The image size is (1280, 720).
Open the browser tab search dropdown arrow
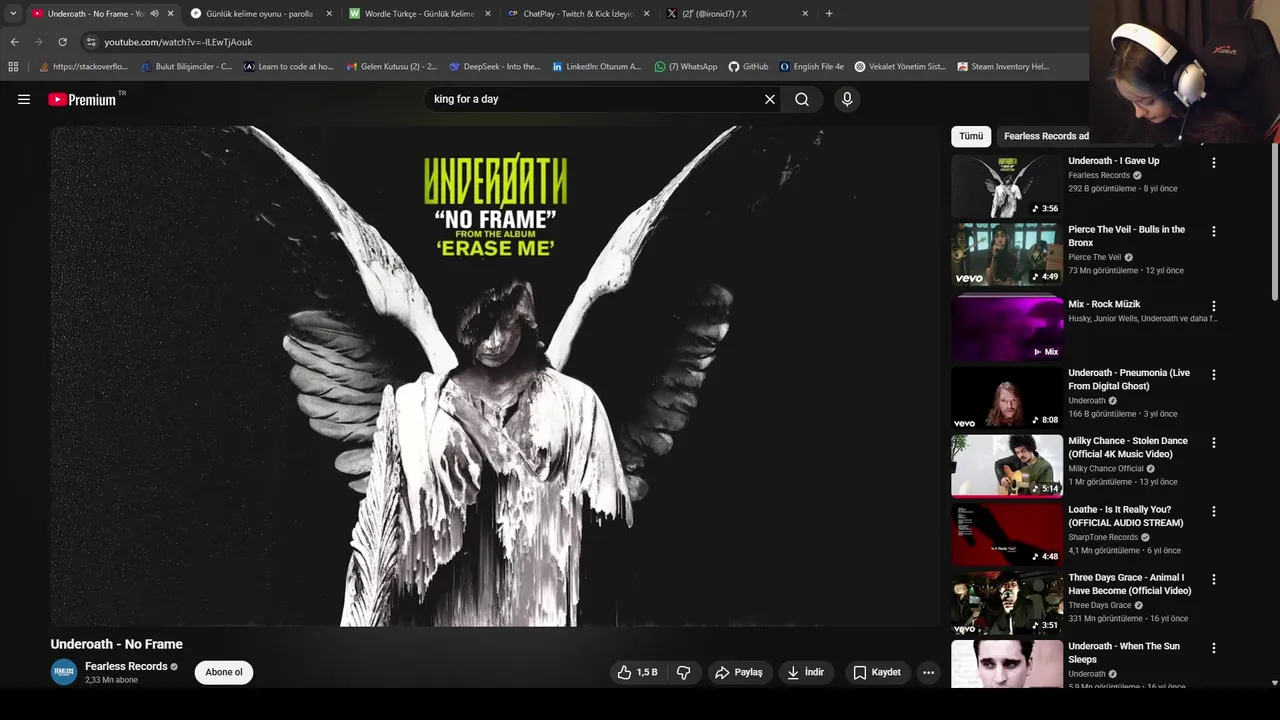pos(13,14)
